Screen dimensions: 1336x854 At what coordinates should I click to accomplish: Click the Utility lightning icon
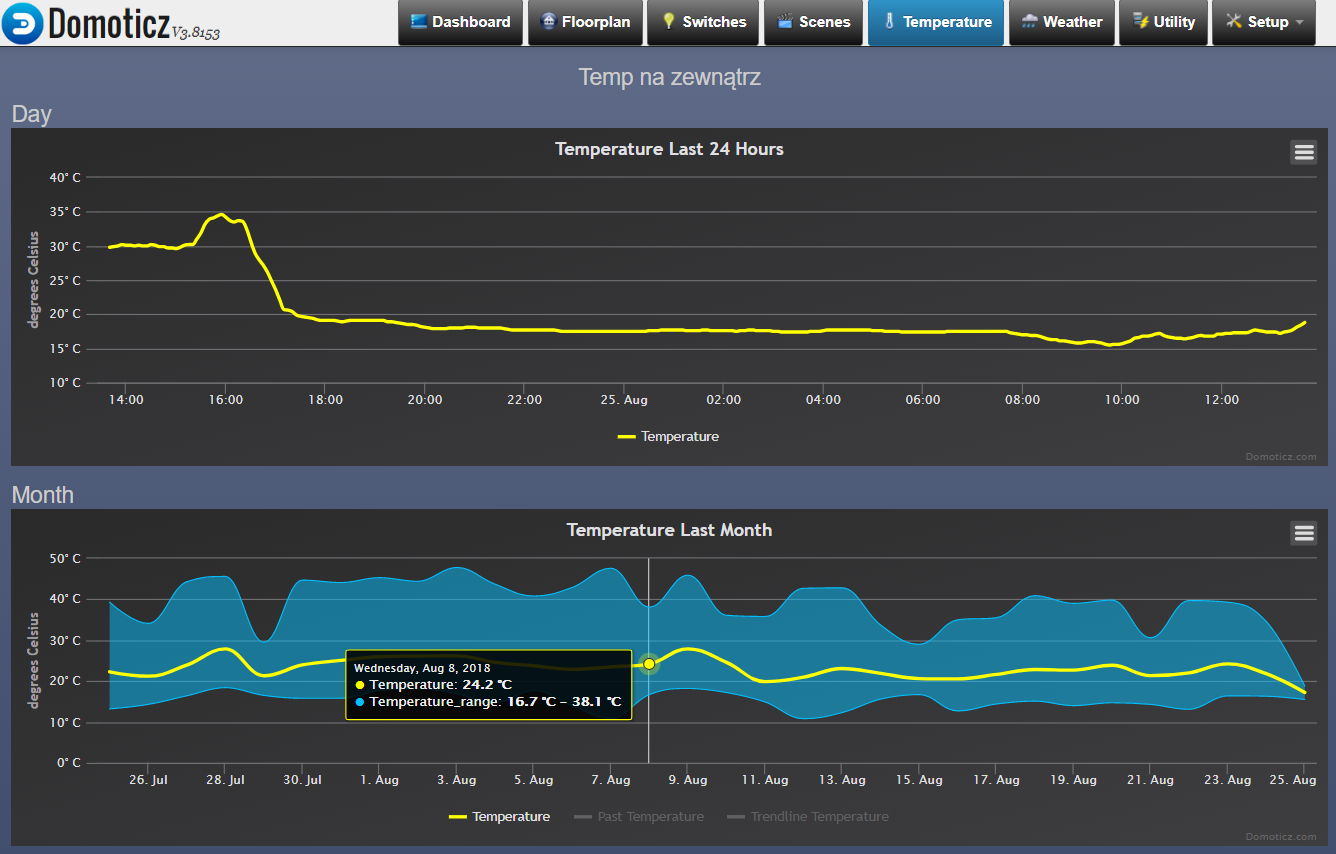(1140, 21)
